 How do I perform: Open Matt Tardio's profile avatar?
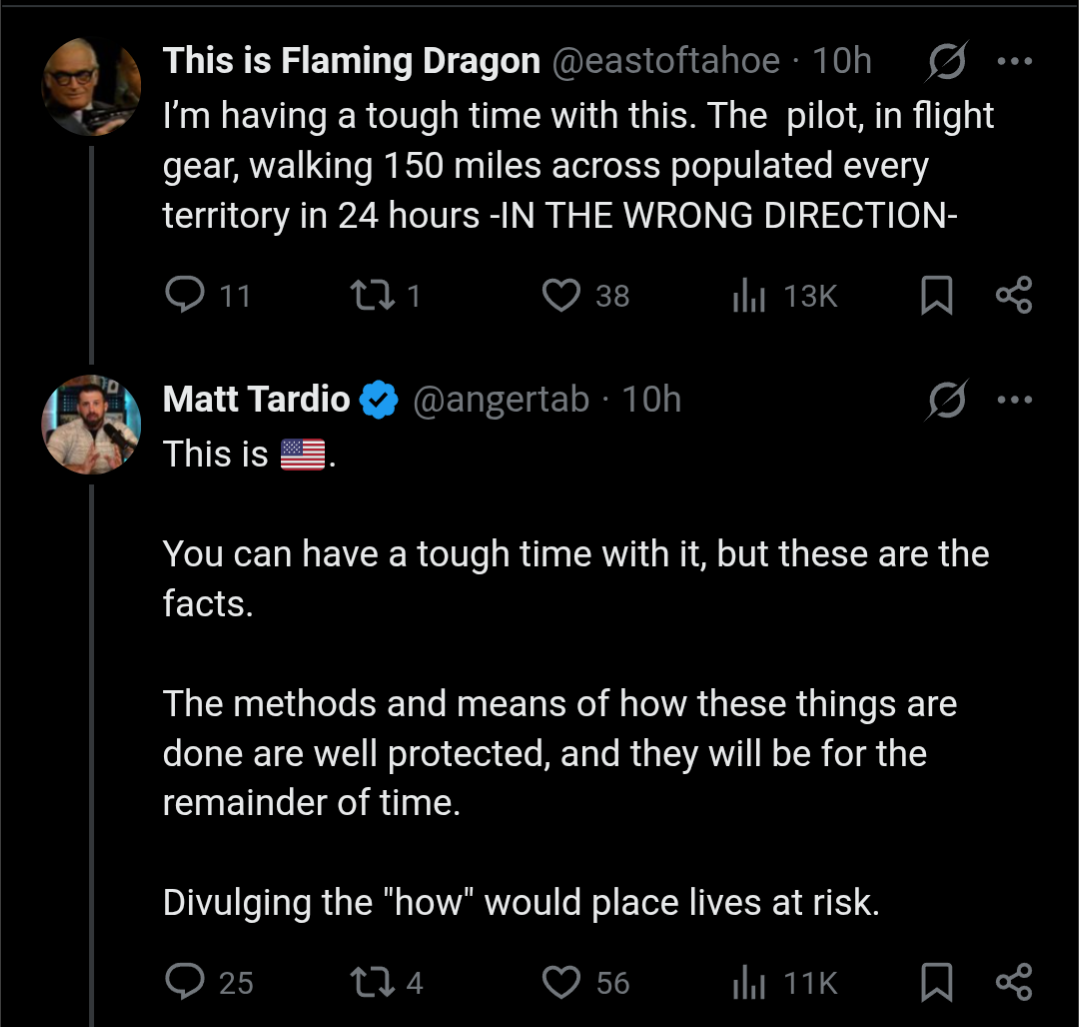pos(91,425)
